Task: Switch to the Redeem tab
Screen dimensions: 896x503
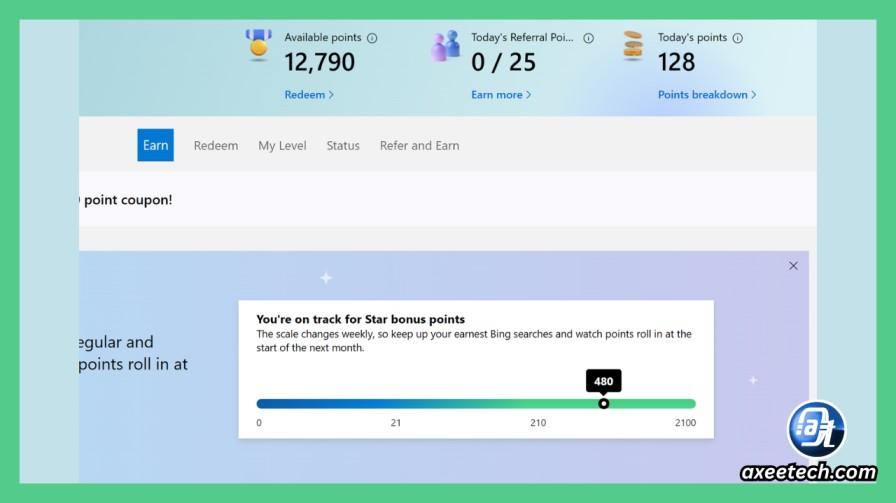Action: coord(216,146)
